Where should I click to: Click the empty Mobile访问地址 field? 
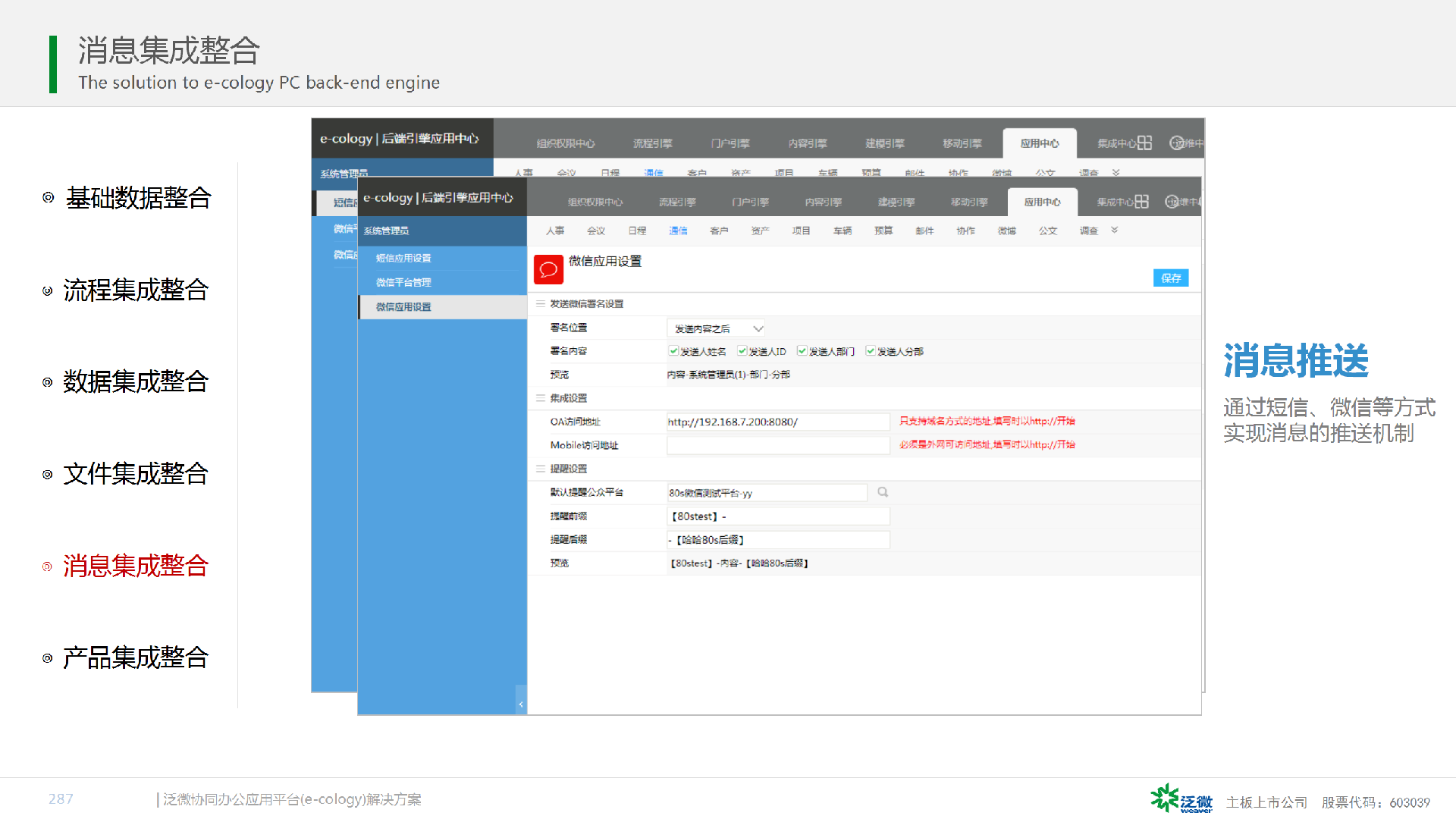pos(778,445)
